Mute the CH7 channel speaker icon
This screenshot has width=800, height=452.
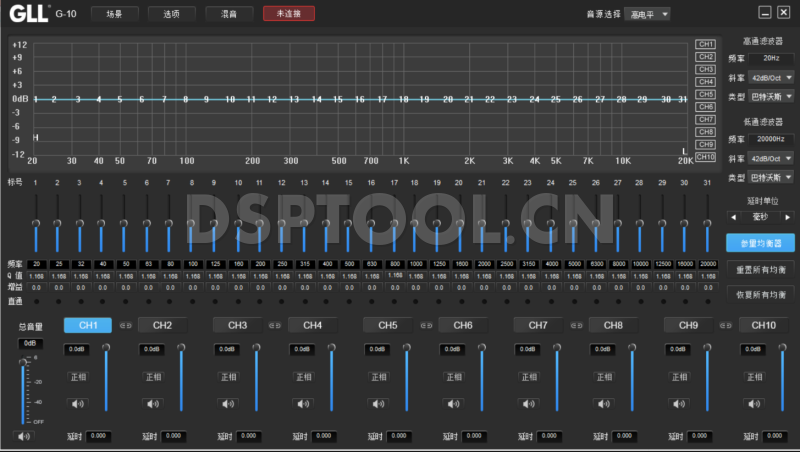[527, 403]
